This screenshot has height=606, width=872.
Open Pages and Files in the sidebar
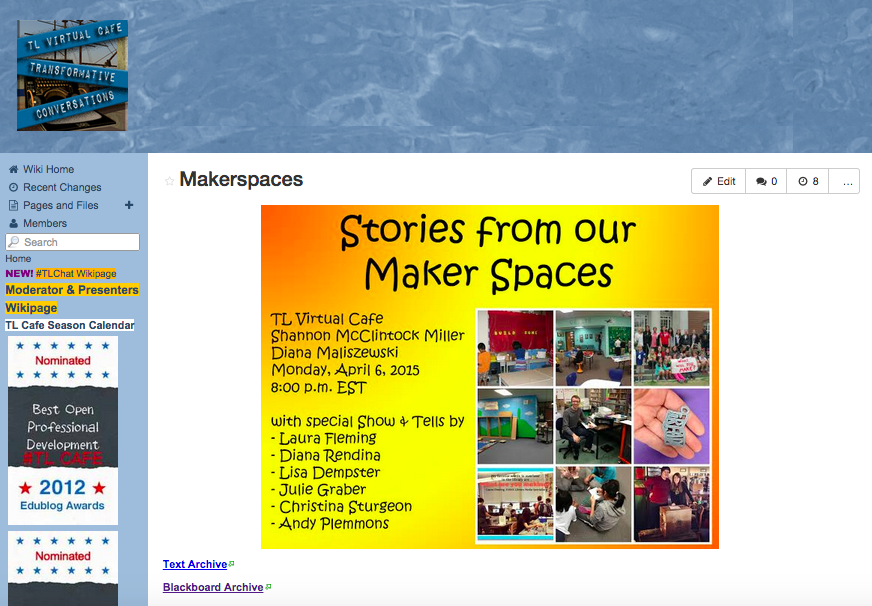(x=61, y=205)
